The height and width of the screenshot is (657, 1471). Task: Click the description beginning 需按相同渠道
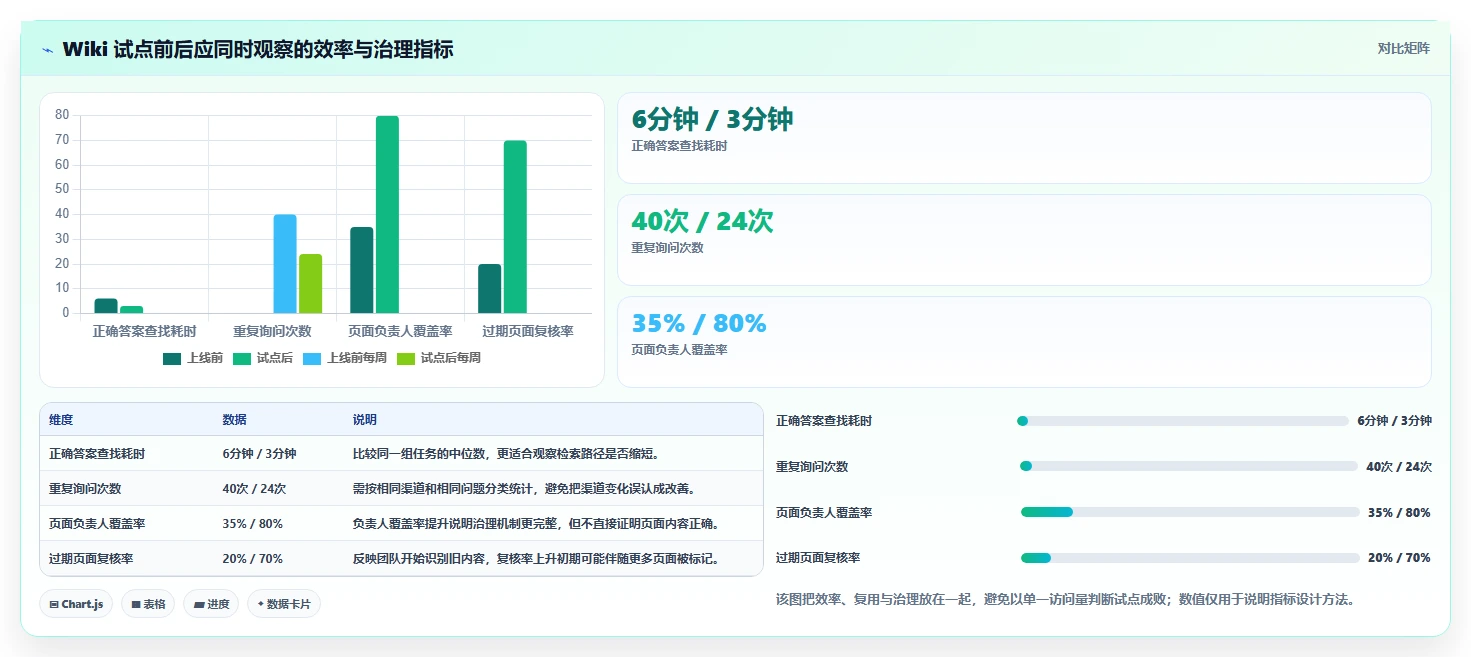tap(524, 489)
